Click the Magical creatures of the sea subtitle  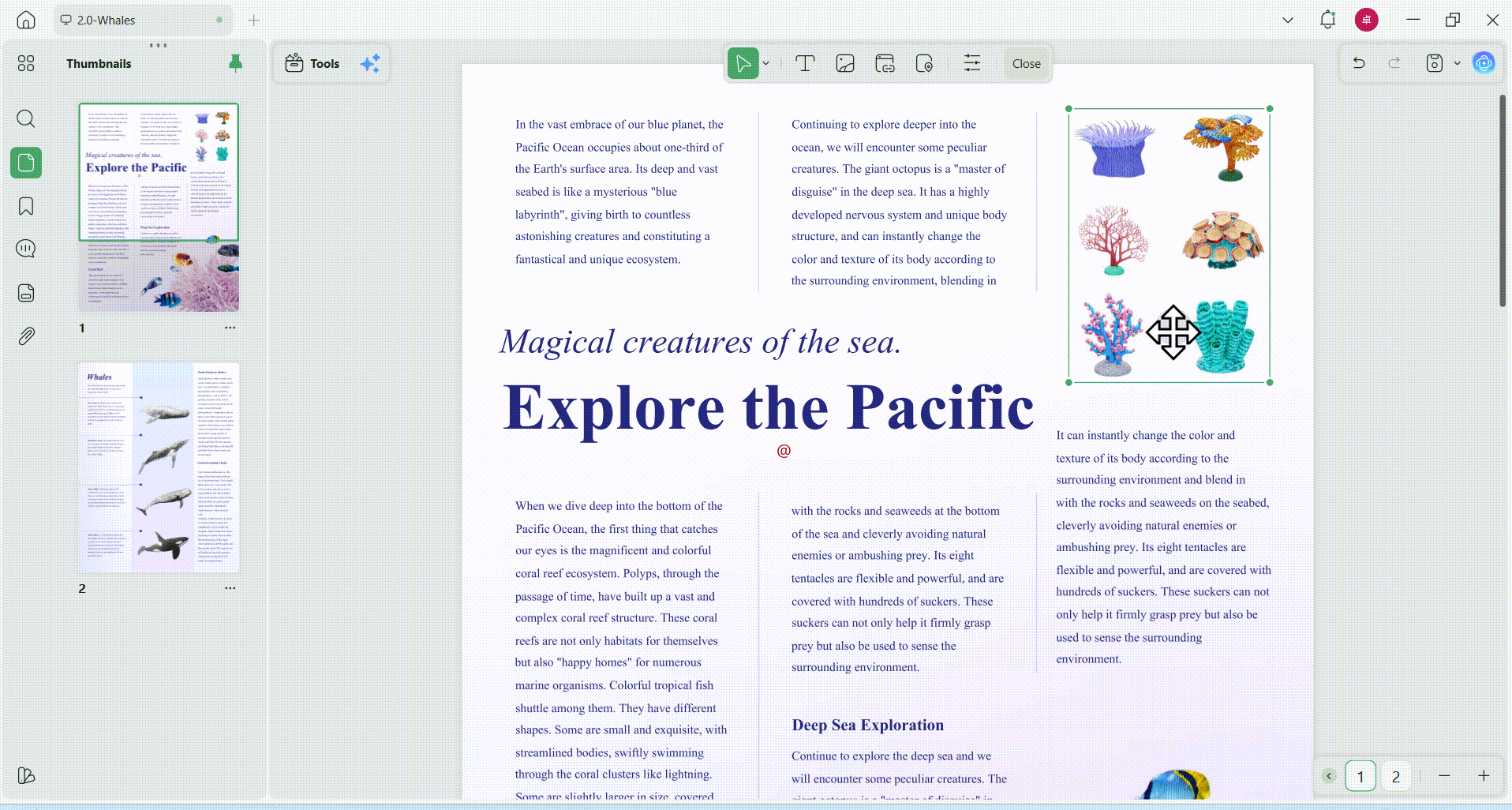pos(700,342)
